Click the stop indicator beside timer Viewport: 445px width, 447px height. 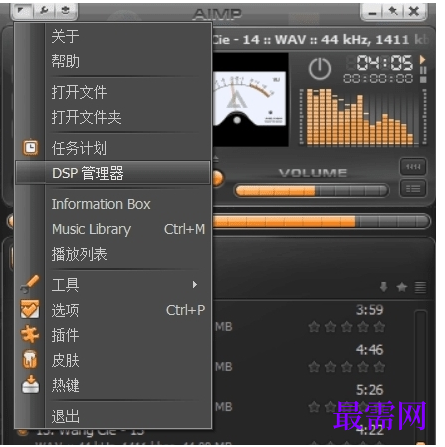423,80
